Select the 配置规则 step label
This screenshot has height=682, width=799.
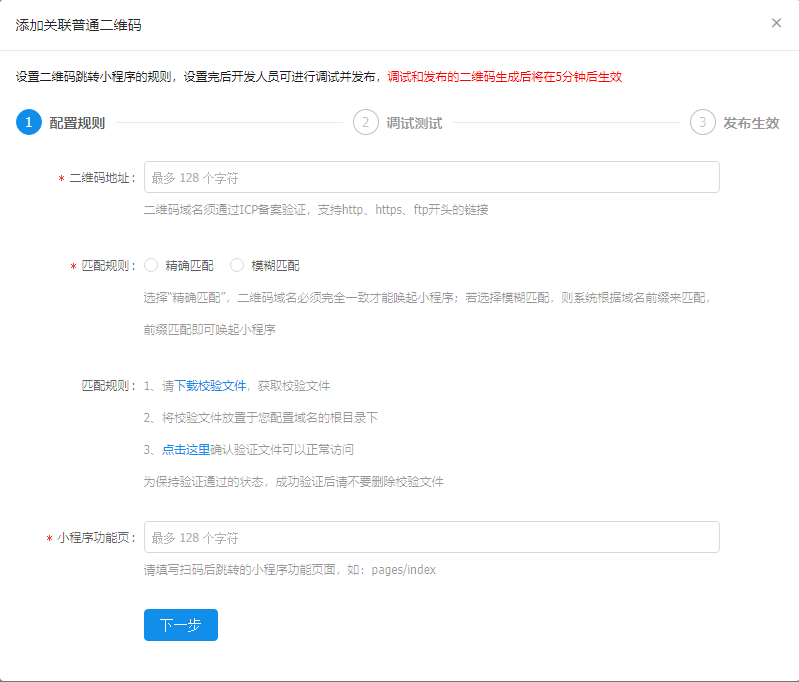[77, 123]
